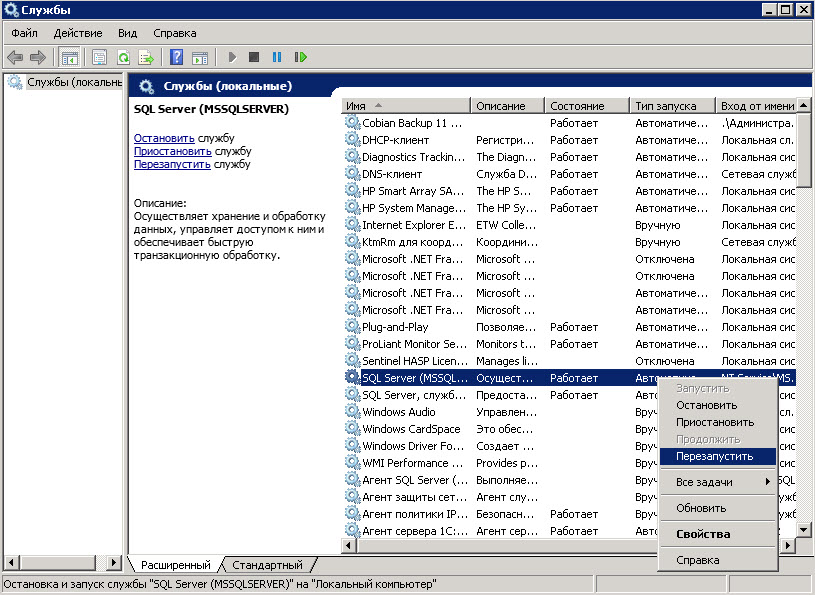Viewport: 815px width, 595px height.
Task: Click services list horizontal scroll left arrow
Action: click(349, 545)
